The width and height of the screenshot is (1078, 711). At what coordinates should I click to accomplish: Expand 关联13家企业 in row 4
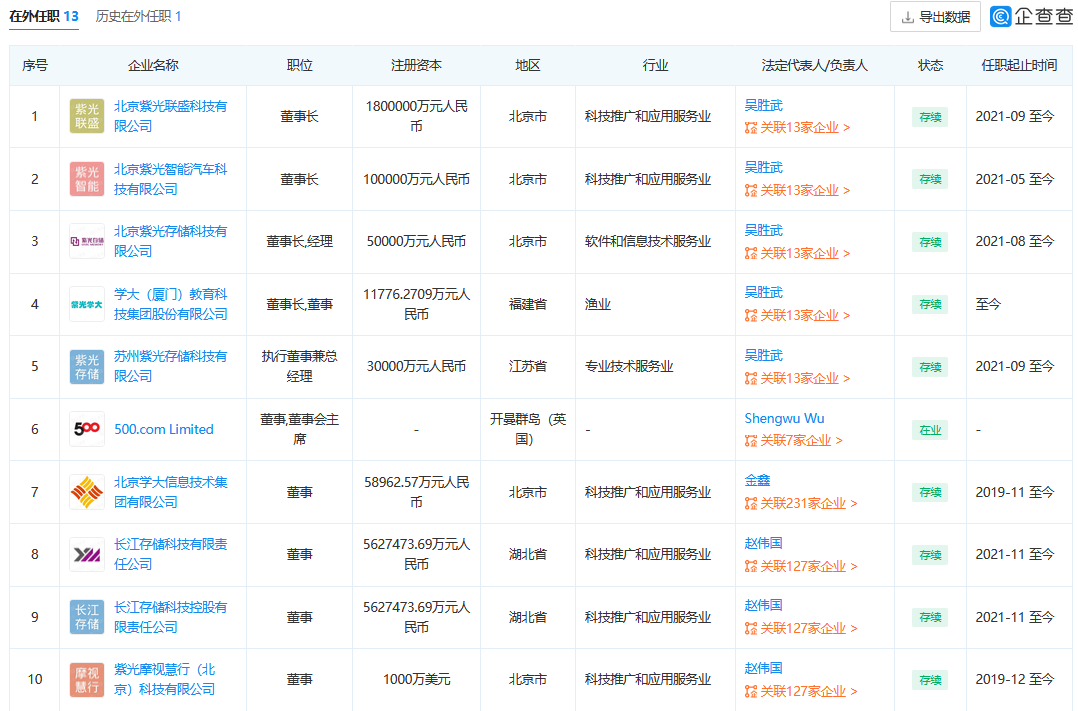point(798,316)
